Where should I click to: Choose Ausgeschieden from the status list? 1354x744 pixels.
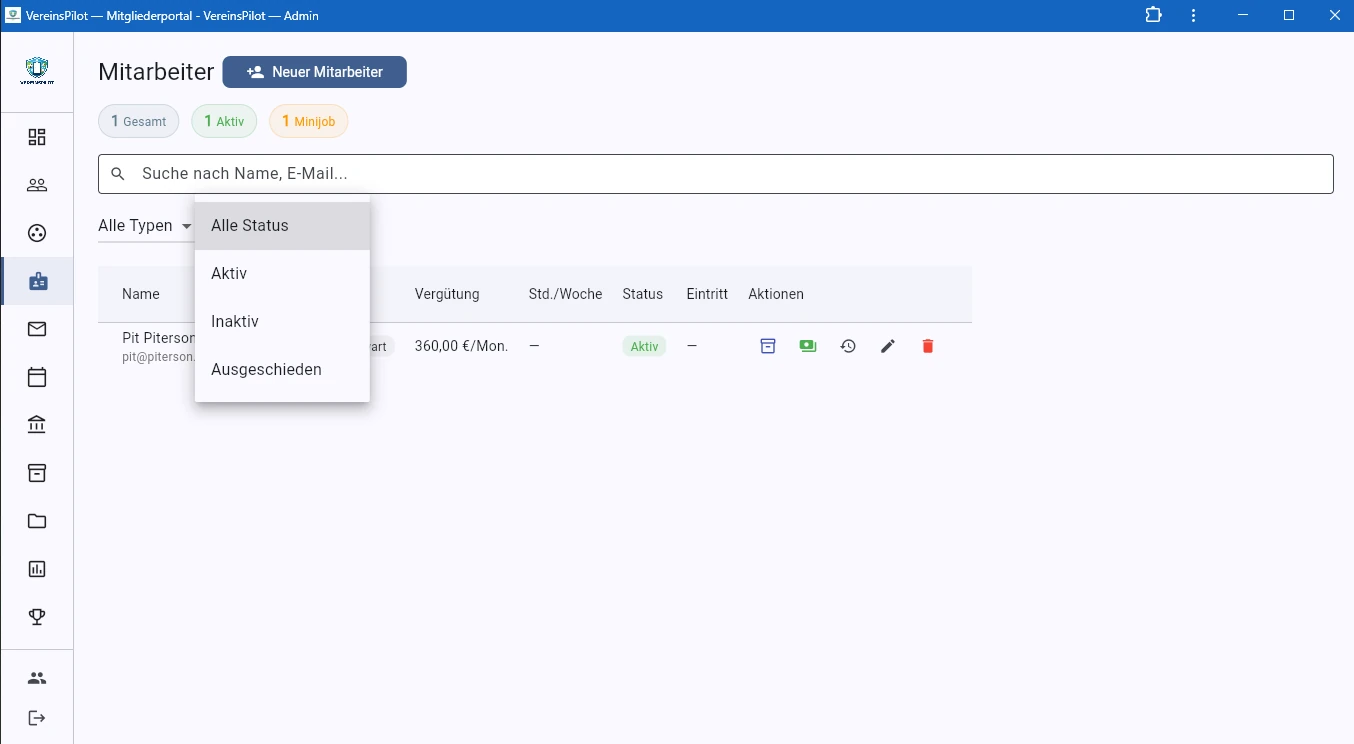tap(266, 369)
